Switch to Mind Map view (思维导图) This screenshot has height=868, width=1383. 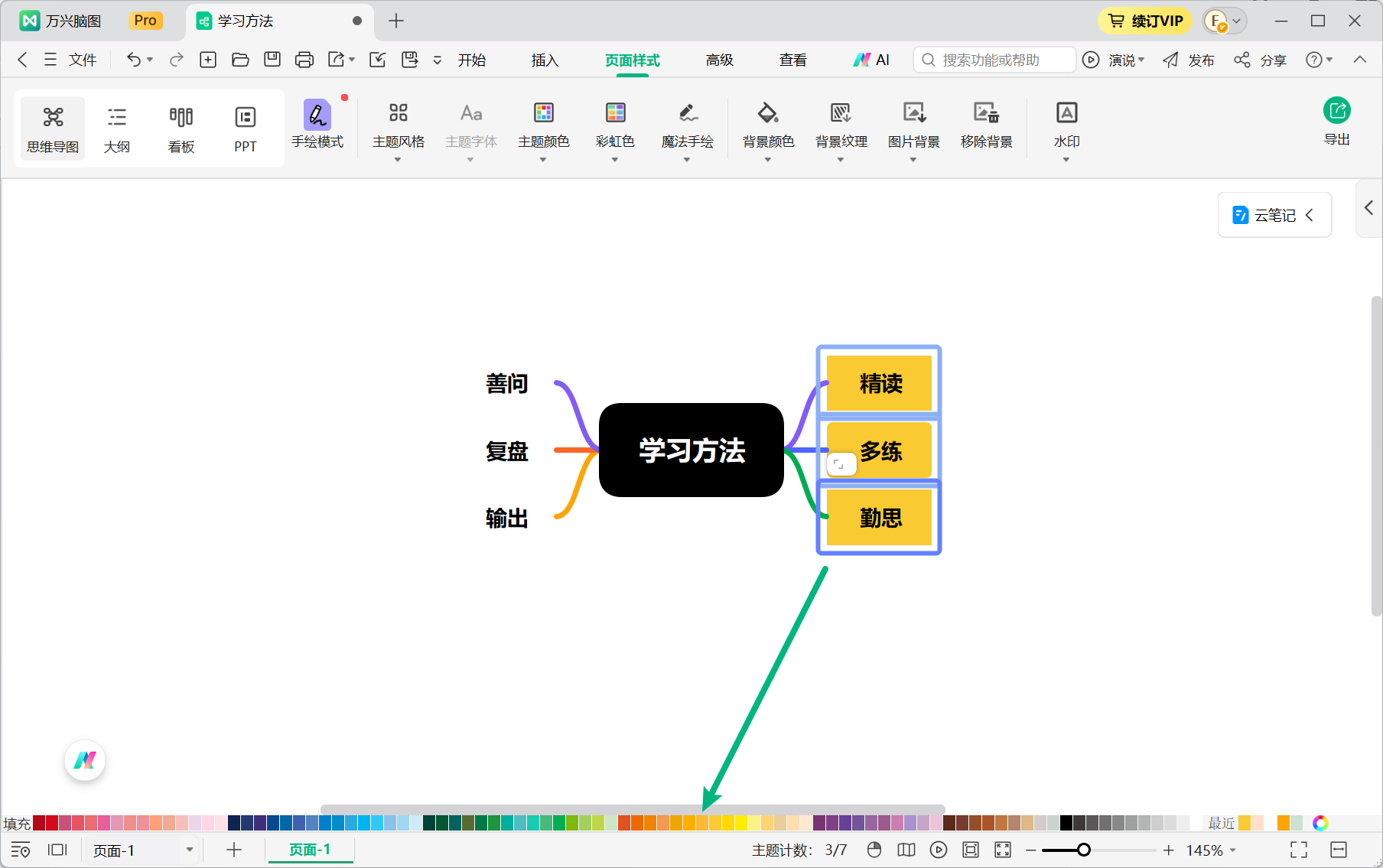pos(53,128)
